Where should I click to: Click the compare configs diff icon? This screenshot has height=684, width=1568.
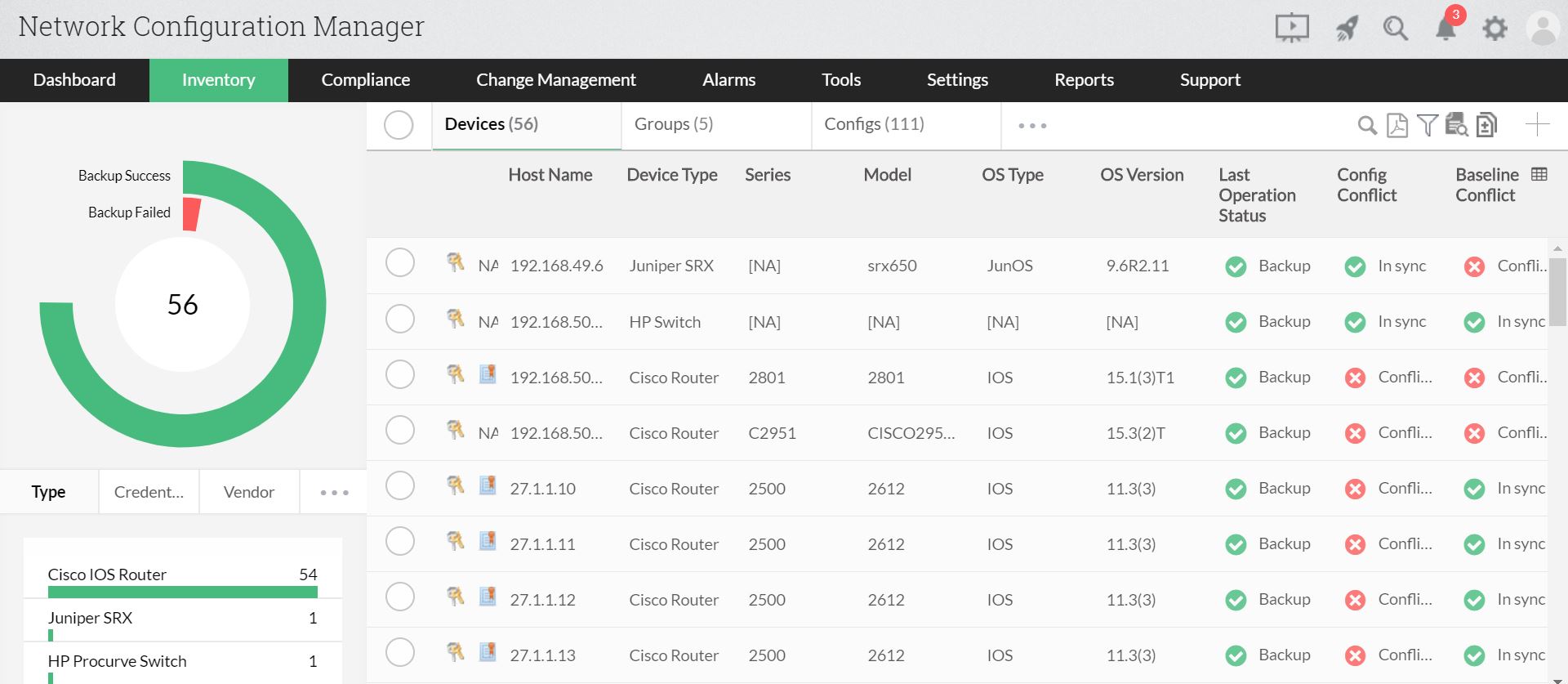tap(1486, 125)
